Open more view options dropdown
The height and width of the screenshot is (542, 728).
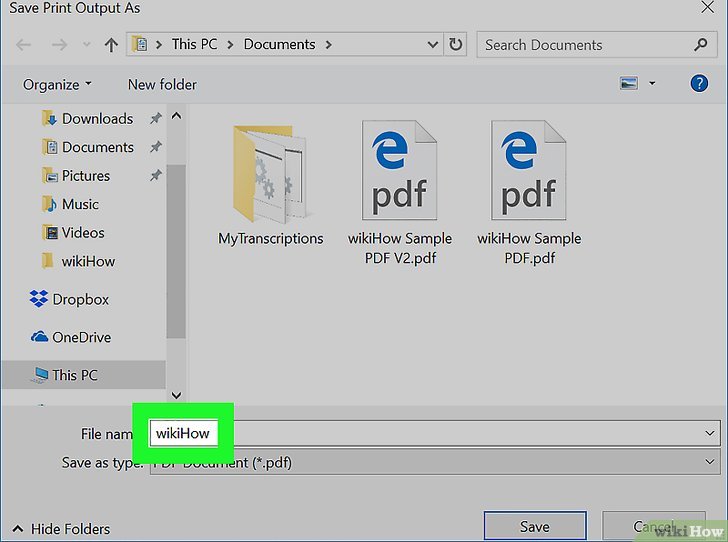coord(652,84)
